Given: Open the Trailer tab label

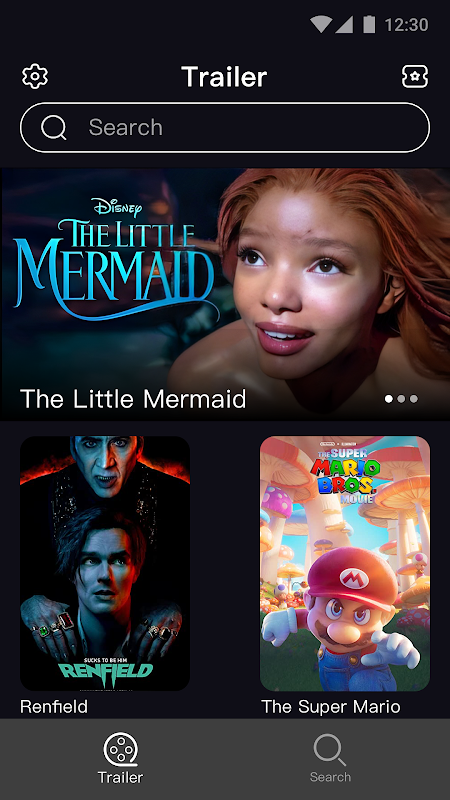Looking at the screenshot, I should coord(120,777).
